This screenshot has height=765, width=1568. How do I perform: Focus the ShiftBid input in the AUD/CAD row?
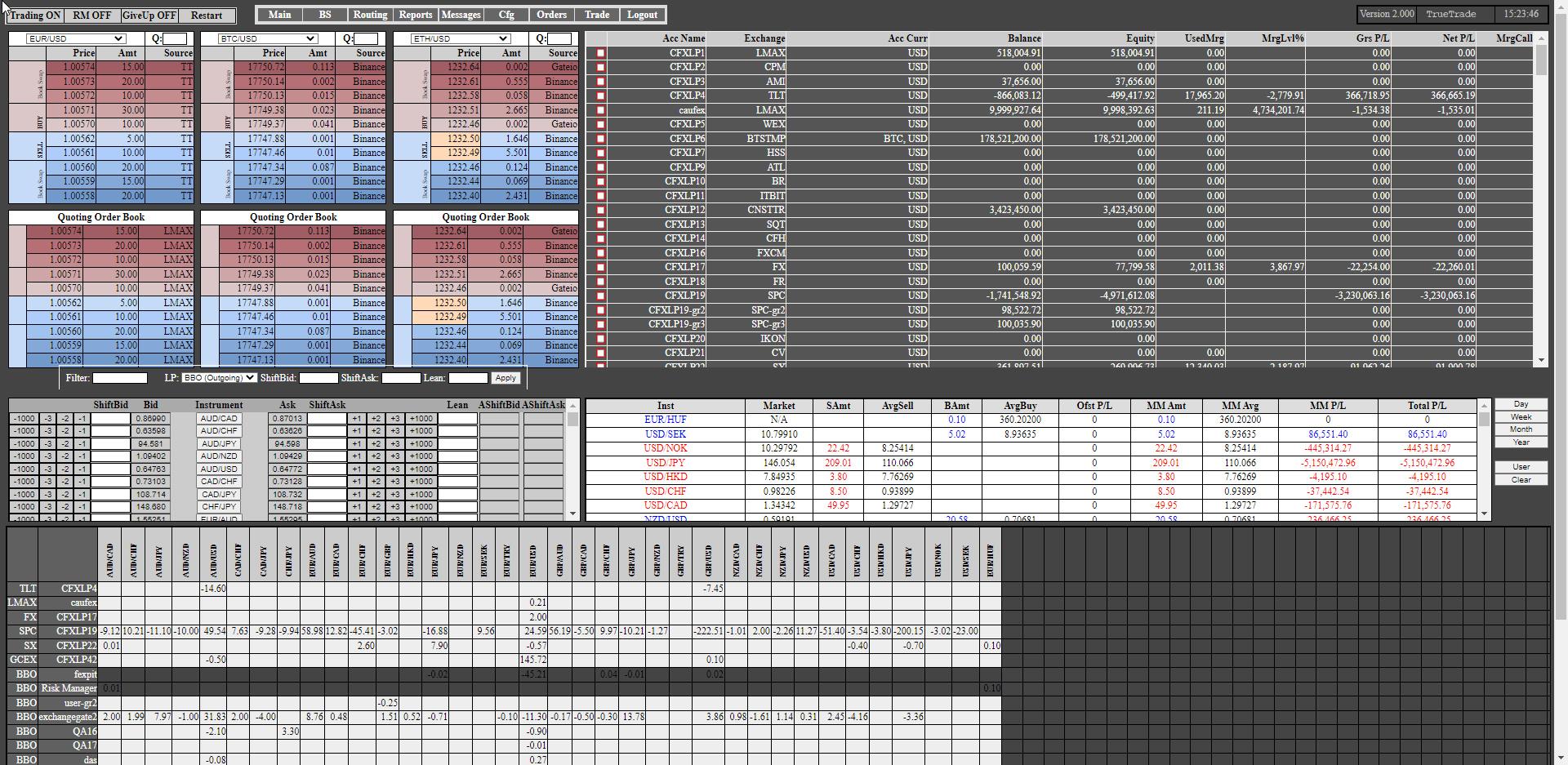110,419
